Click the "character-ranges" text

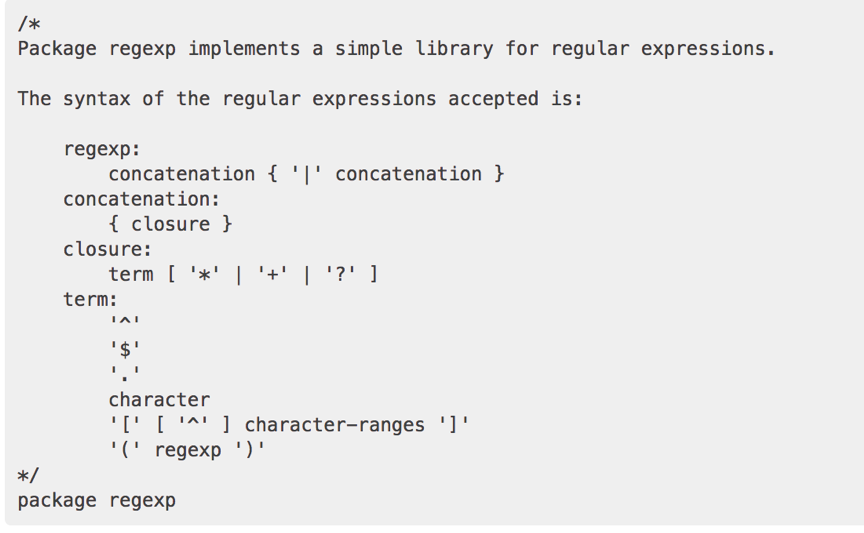[x=335, y=424]
